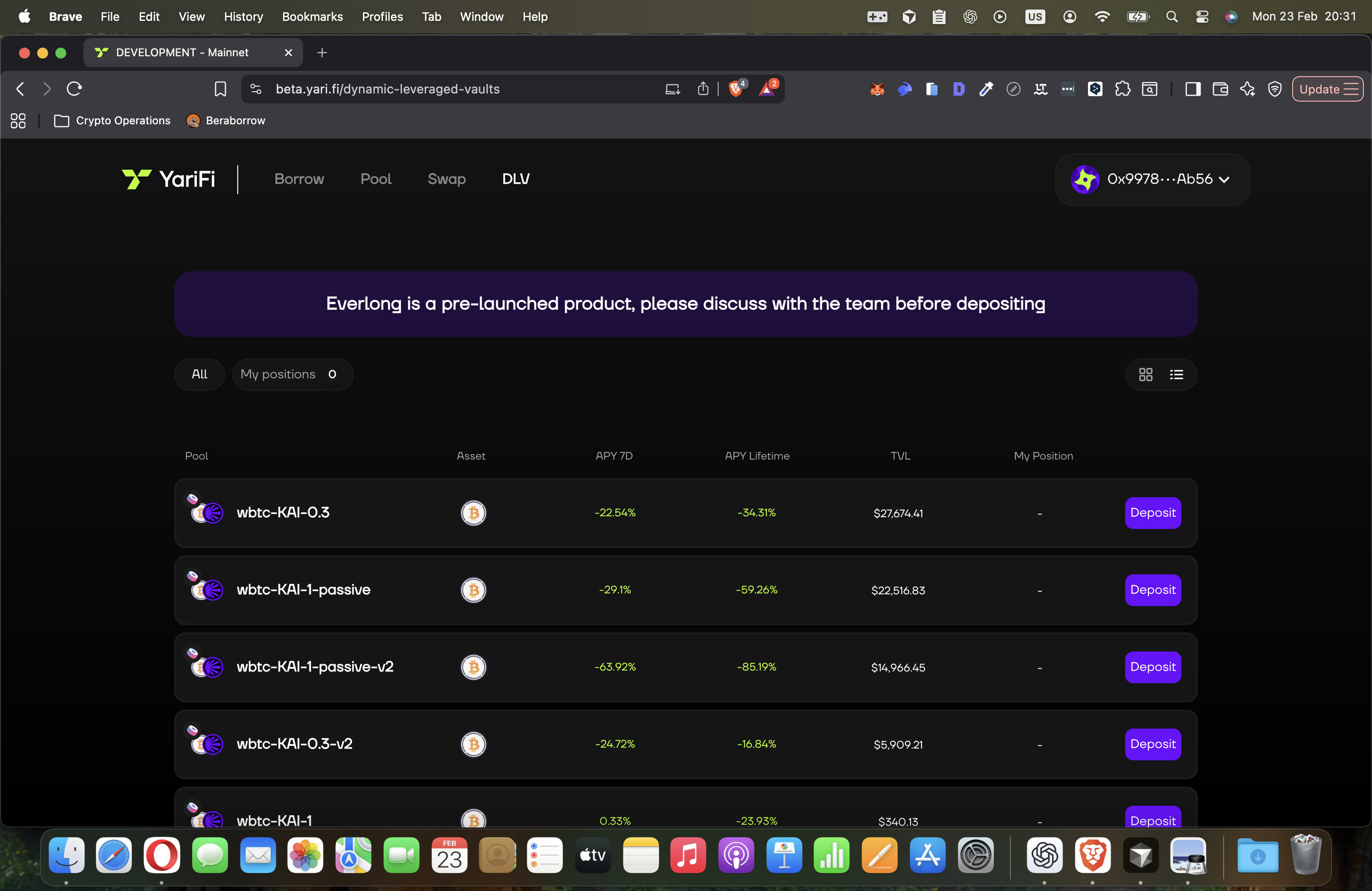This screenshot has width=1372, height=891.
Task: Deposit into wbtc-KAI-0.3 pool
Action: tap(1152, 513)
